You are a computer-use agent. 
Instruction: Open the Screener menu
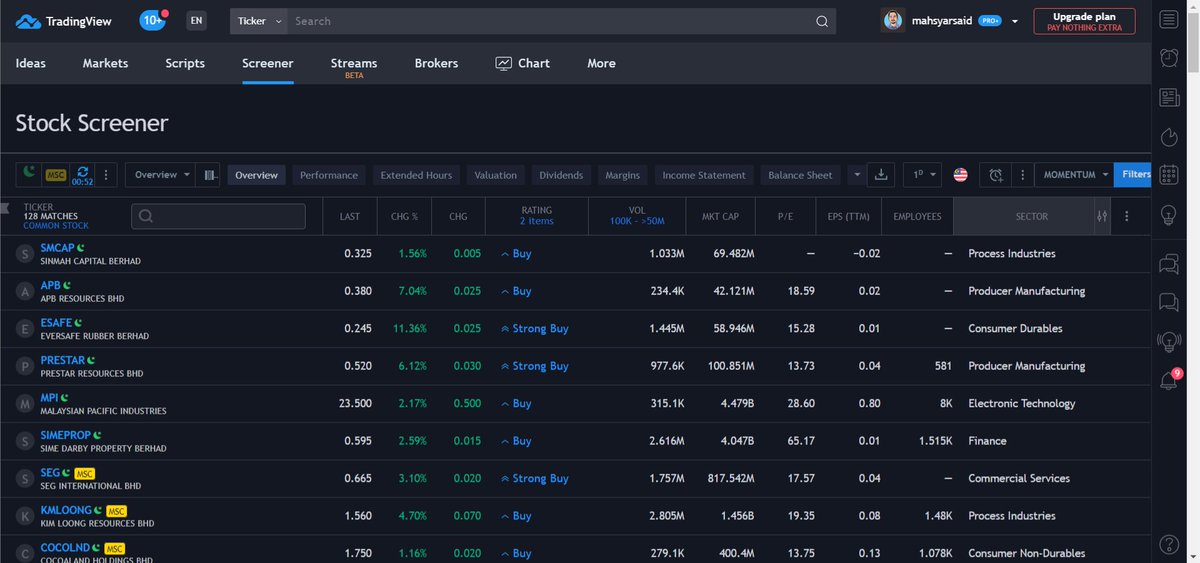tap(268, 63)
